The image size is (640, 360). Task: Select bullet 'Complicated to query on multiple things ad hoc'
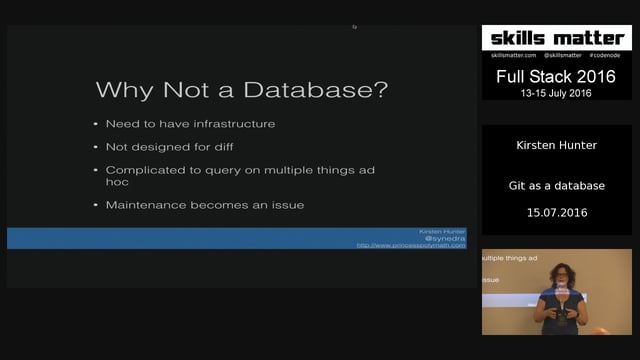[x=240, y=176]
